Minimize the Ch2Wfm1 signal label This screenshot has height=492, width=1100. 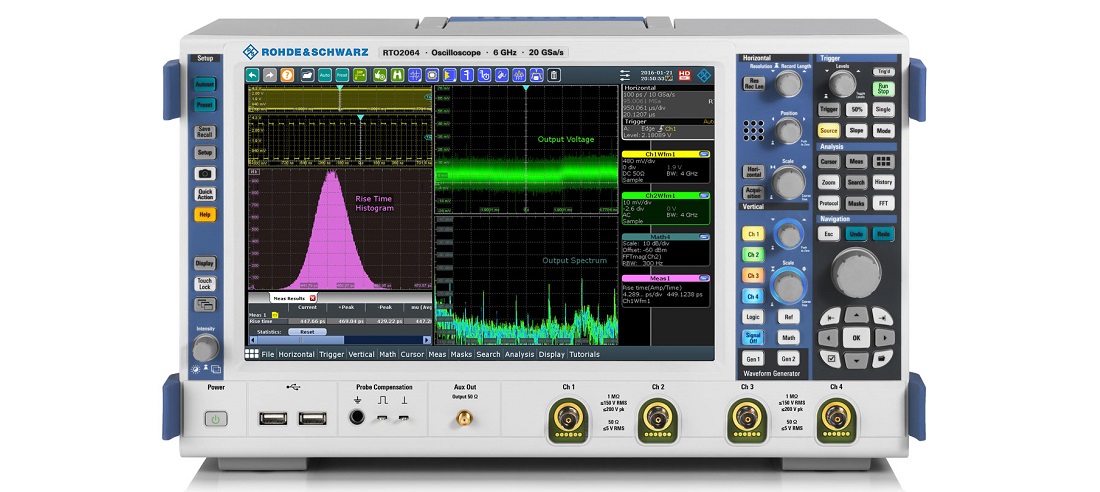click(704, 196)
